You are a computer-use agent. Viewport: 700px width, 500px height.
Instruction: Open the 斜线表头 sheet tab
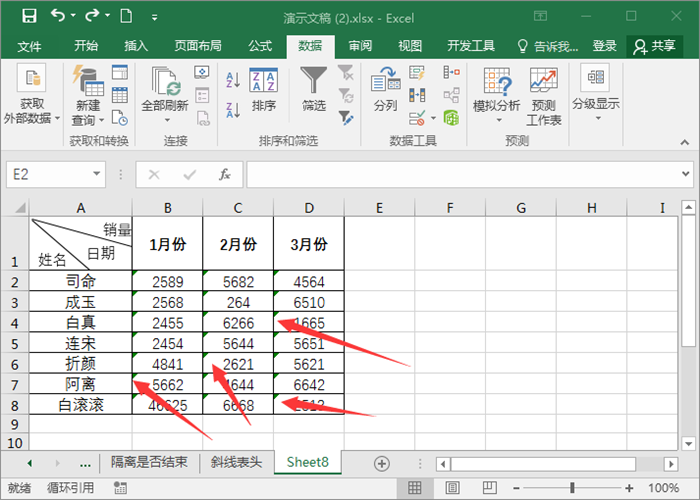coord(236,462)
